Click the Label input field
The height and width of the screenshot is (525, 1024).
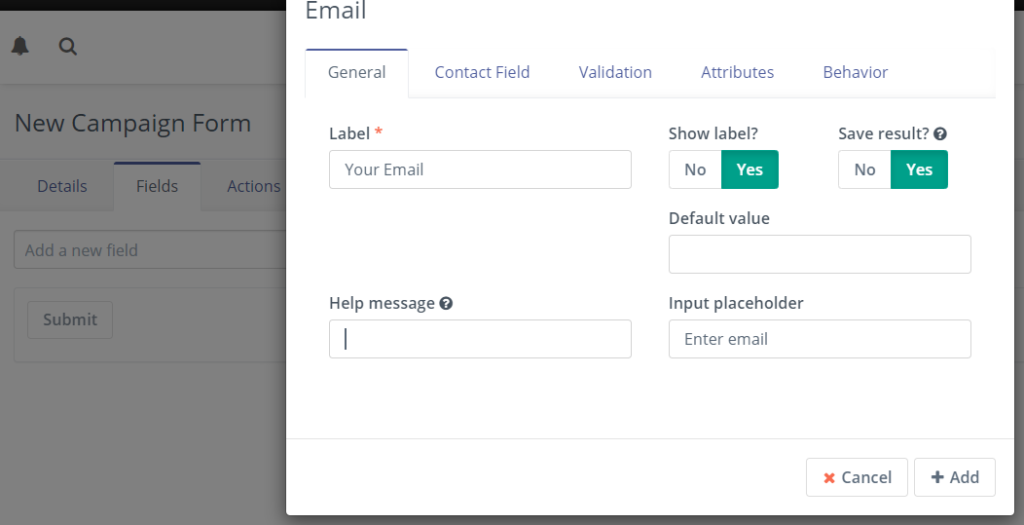480,170
